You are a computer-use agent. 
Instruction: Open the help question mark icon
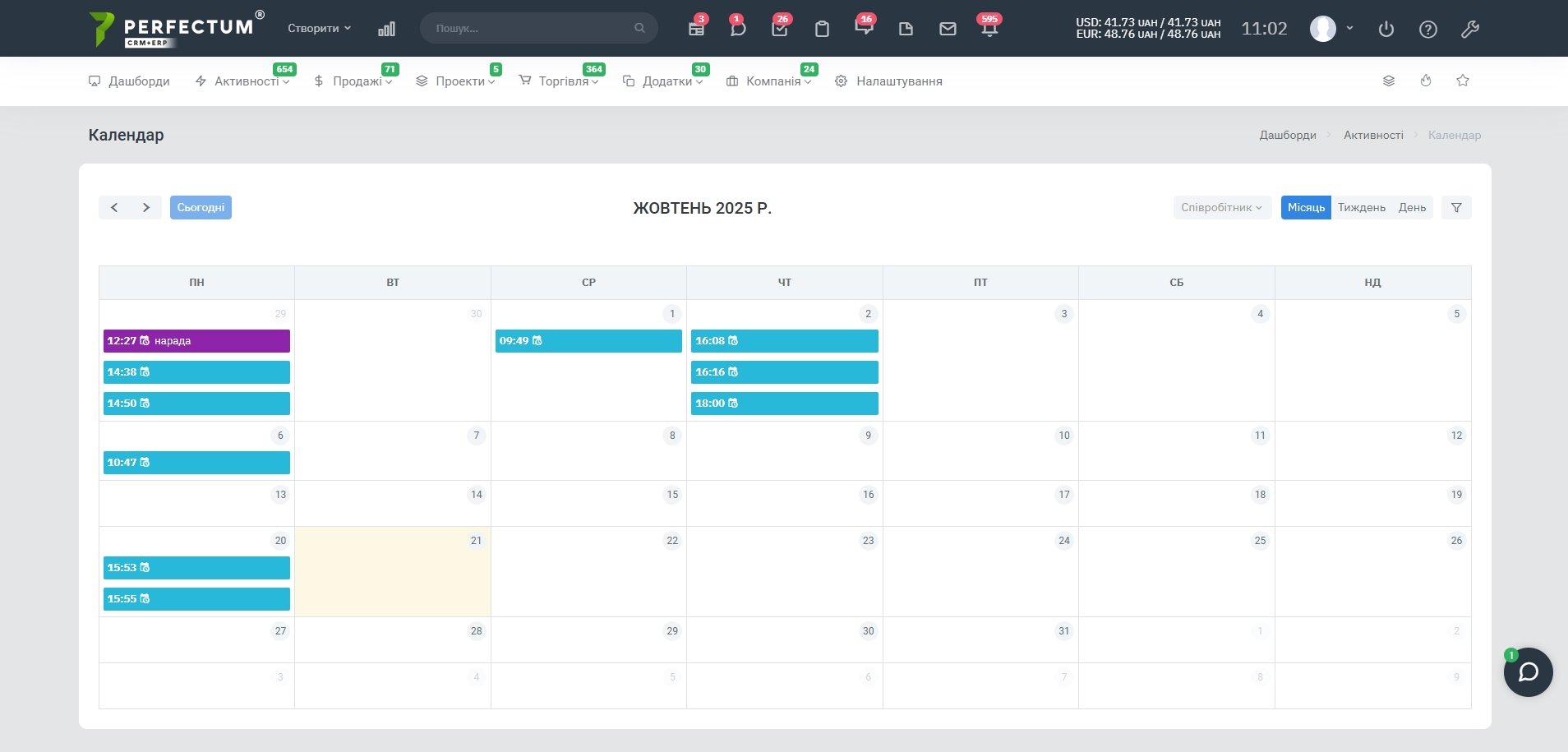[x=1428, y=29]
